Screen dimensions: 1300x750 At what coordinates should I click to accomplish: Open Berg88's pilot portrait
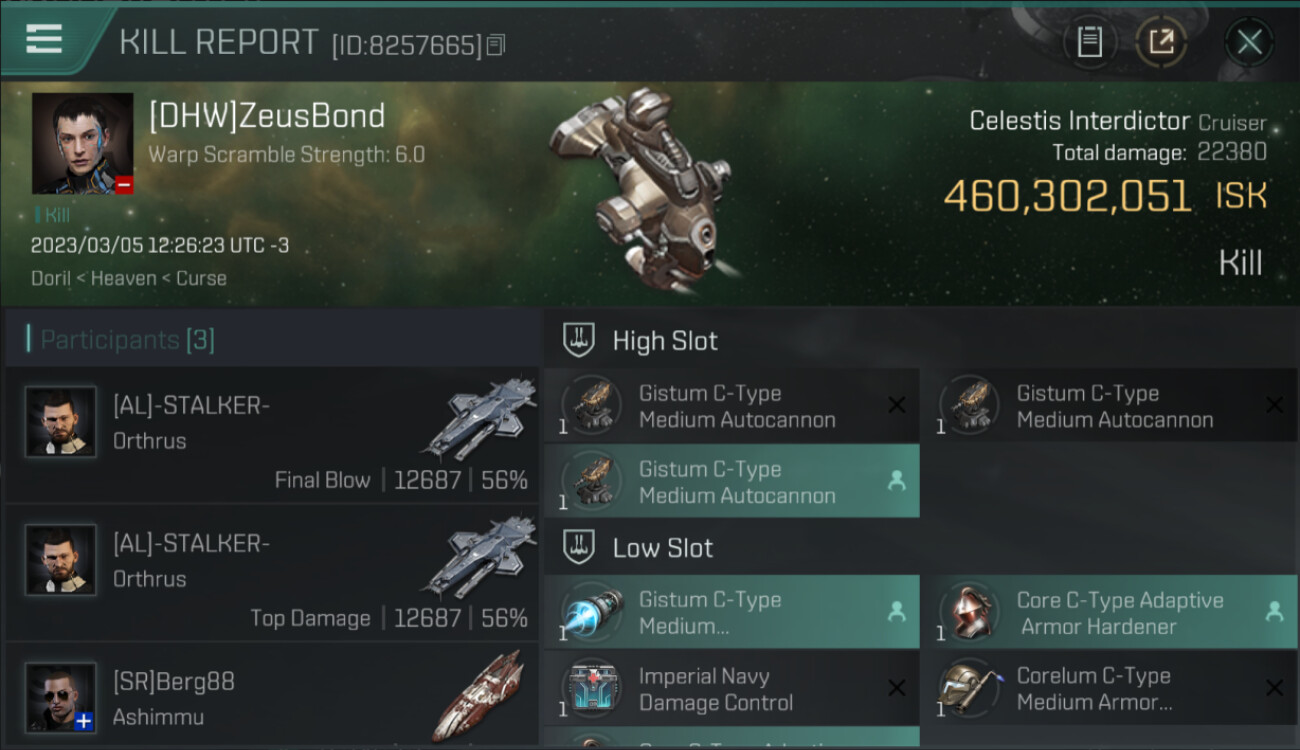[x=61, y=697]
